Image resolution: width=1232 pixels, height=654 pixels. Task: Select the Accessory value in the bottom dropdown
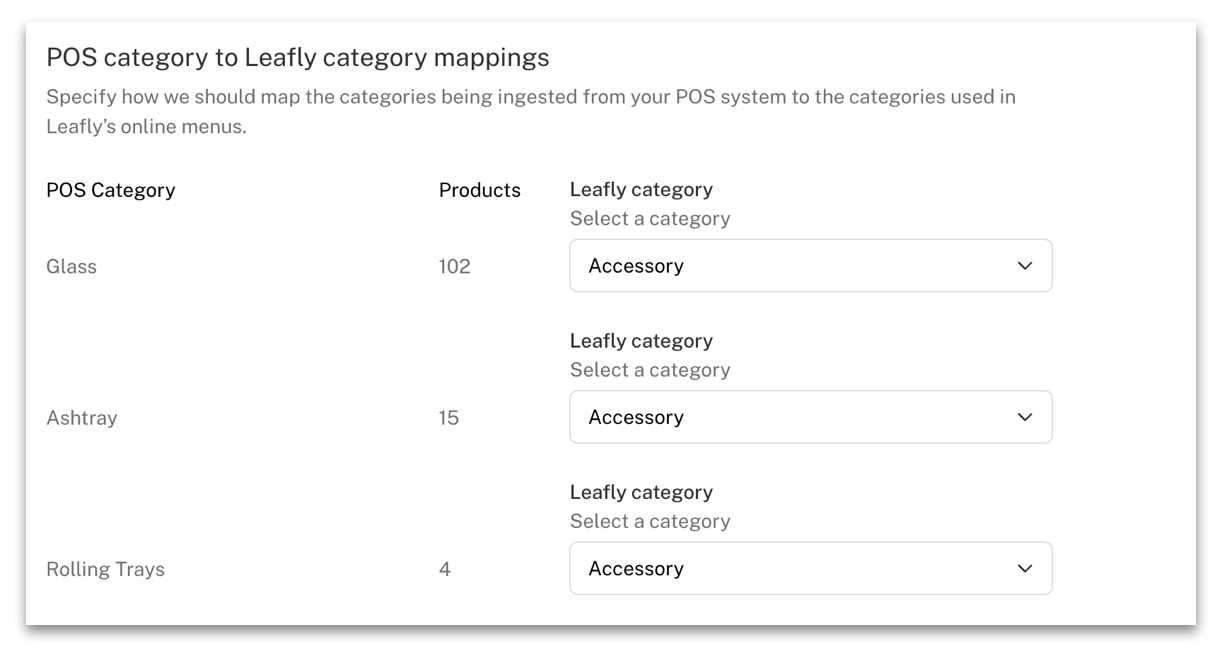coord(637,568)
